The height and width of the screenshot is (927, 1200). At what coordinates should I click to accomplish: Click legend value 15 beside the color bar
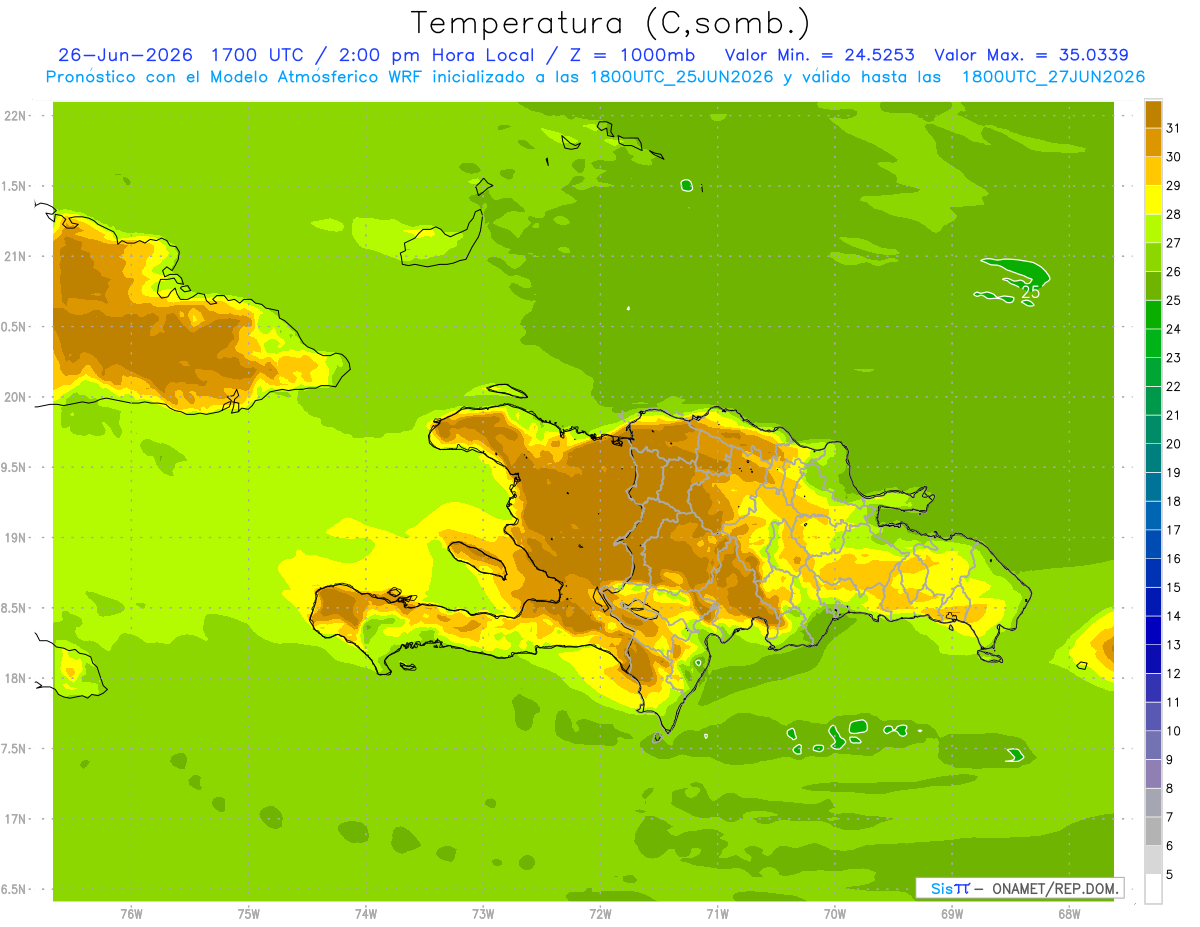[x=1174, y=587]
